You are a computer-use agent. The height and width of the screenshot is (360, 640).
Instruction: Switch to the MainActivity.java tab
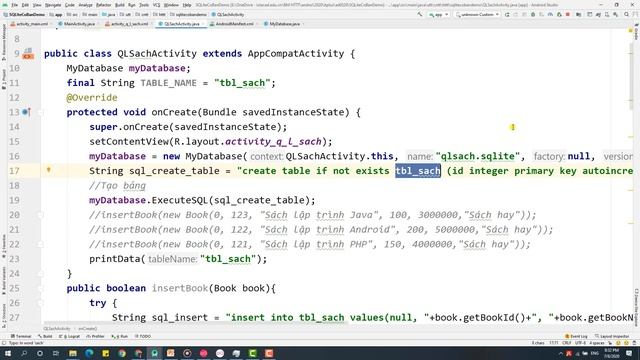click(x=77, y=24)
